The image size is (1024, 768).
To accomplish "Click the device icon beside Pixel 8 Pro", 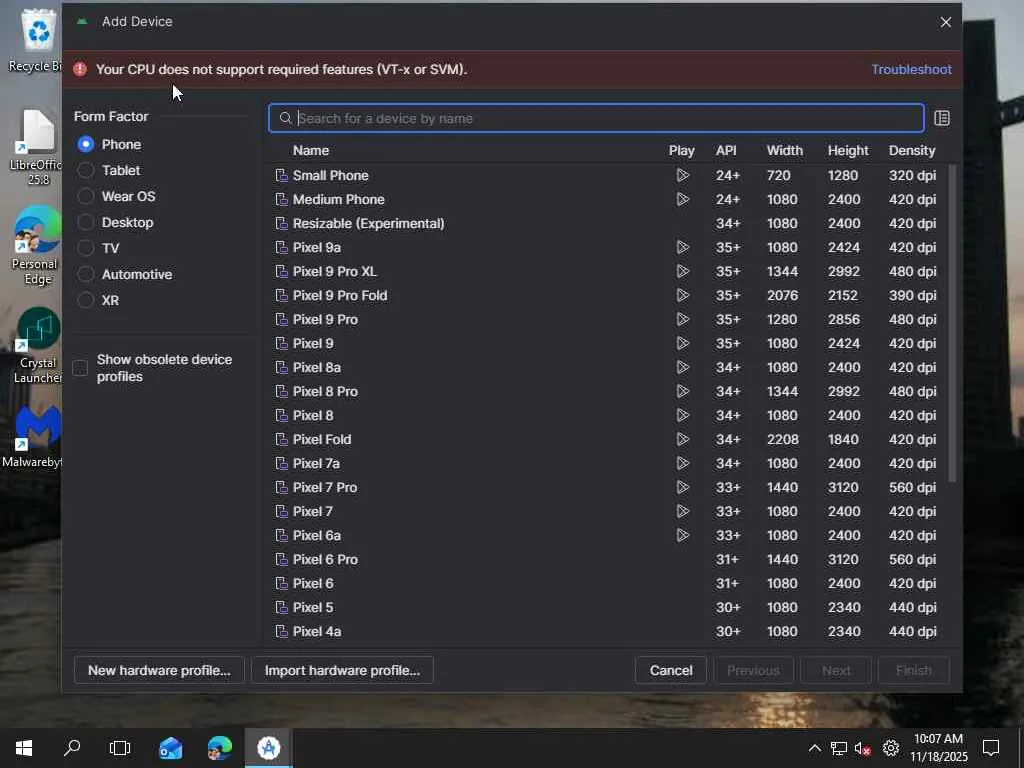I will [x=281, y=391].
